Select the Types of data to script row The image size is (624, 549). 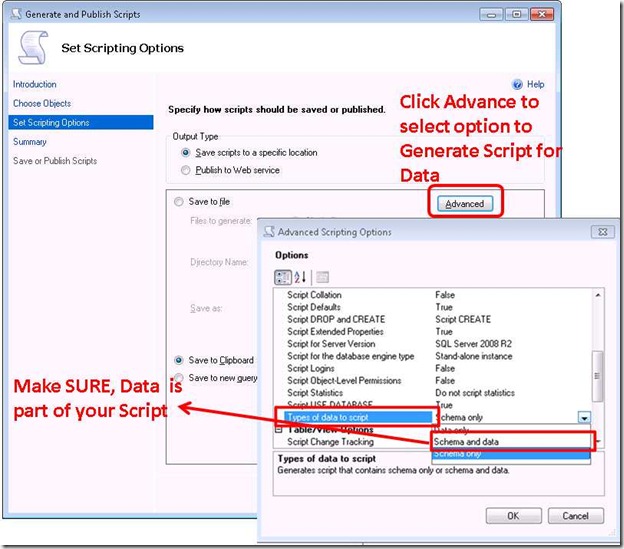[358, 417]
